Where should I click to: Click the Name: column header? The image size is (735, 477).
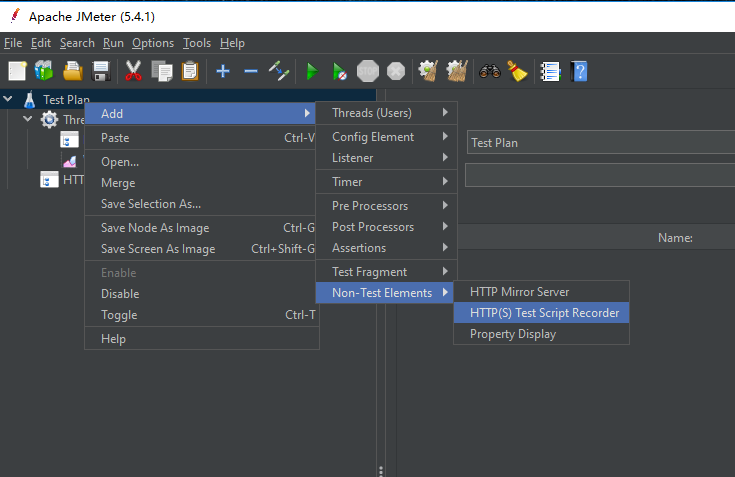coord(675,238)
